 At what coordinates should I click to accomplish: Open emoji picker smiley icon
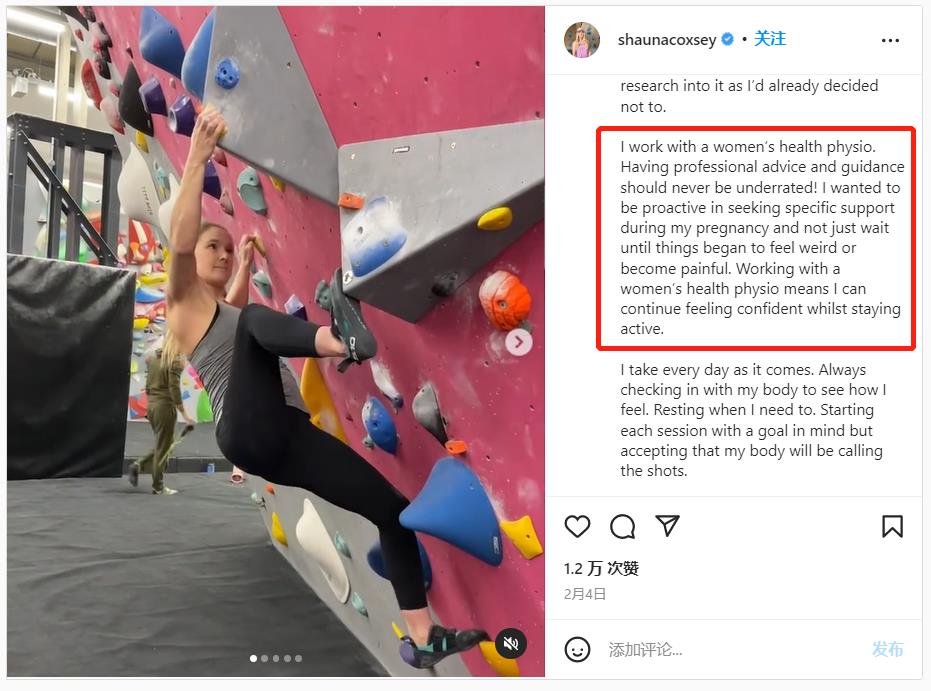pyautogui.click(x=577, y=649)
